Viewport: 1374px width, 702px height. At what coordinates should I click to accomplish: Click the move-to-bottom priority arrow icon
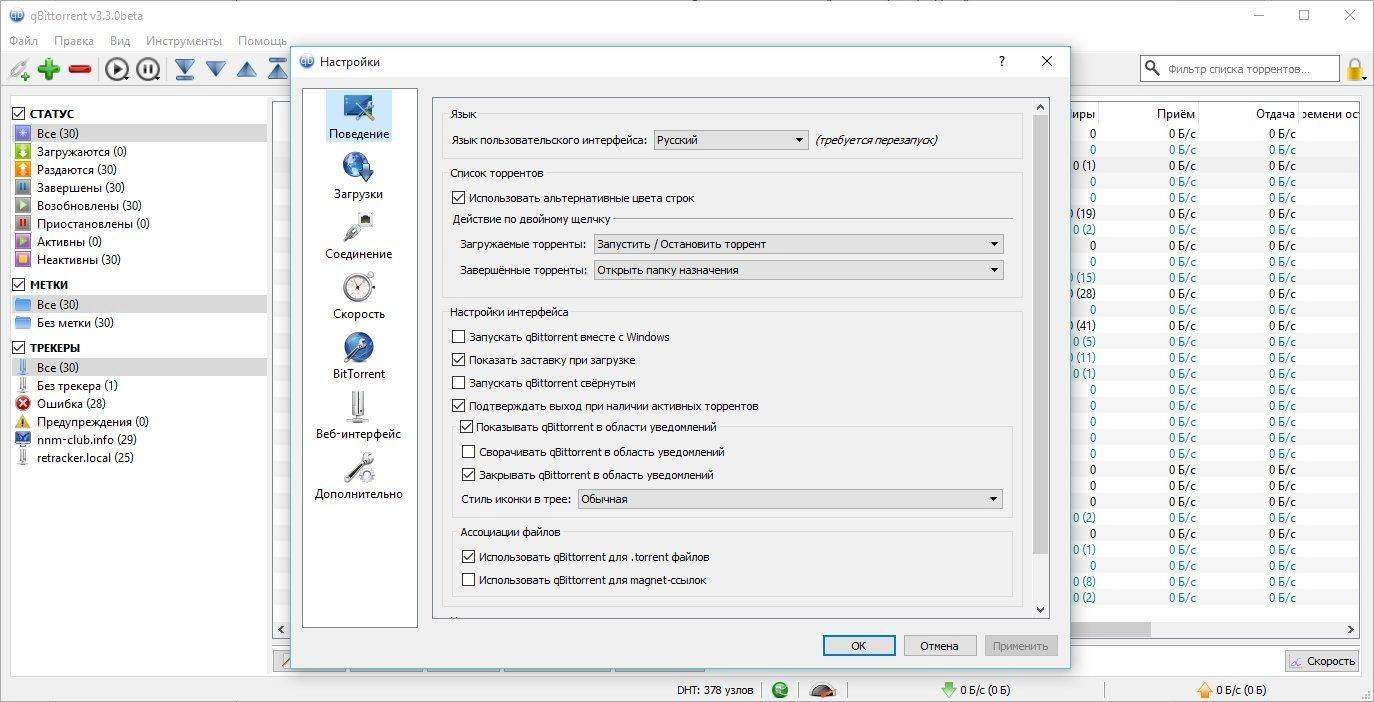click(x=185, y=69)
